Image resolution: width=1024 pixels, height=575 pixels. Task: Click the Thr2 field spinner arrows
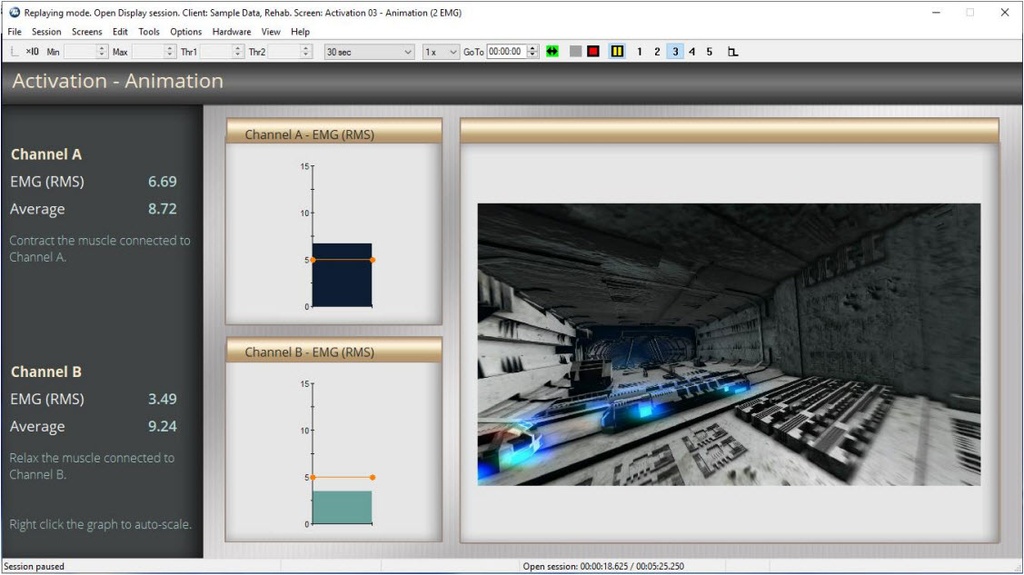pos(306,52)
